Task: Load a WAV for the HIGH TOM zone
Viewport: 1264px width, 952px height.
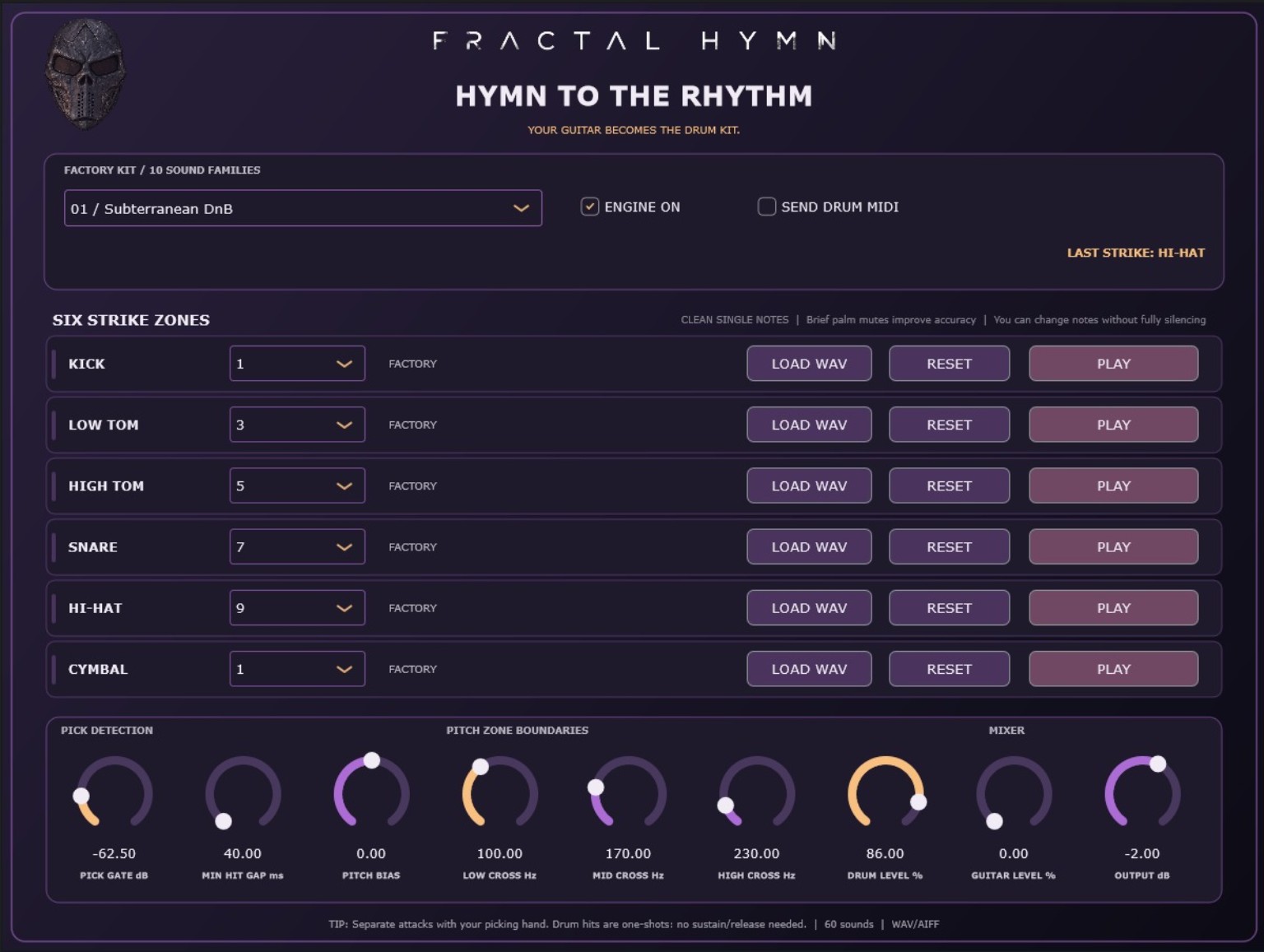Action: [809, 485]
